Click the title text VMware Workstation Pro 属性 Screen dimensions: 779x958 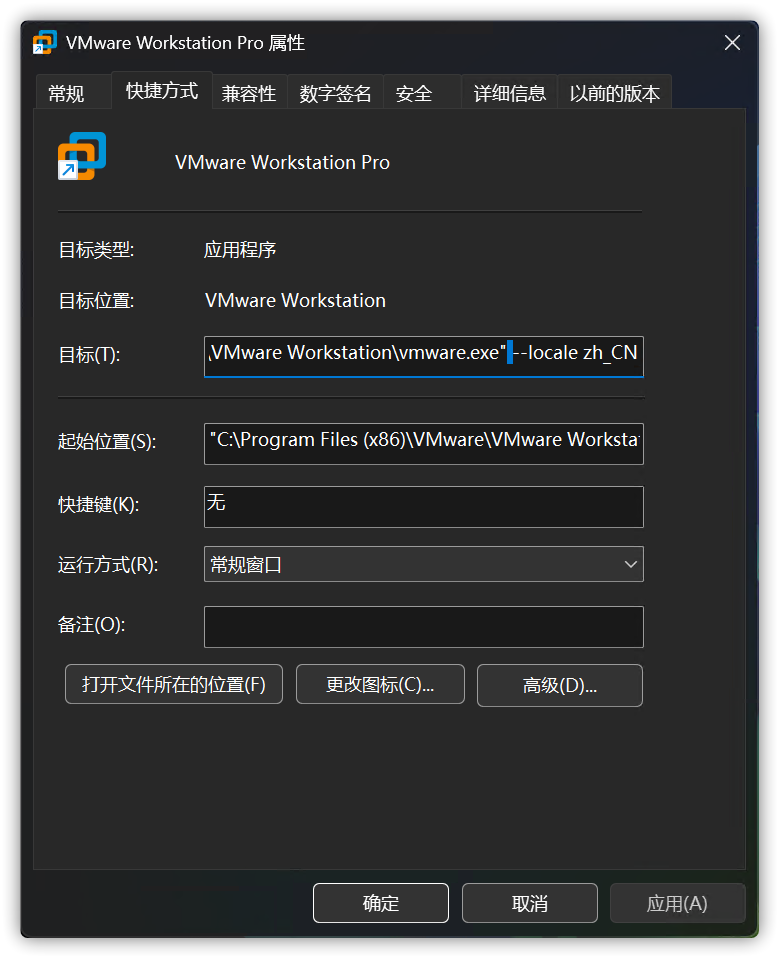coord(186,43)
